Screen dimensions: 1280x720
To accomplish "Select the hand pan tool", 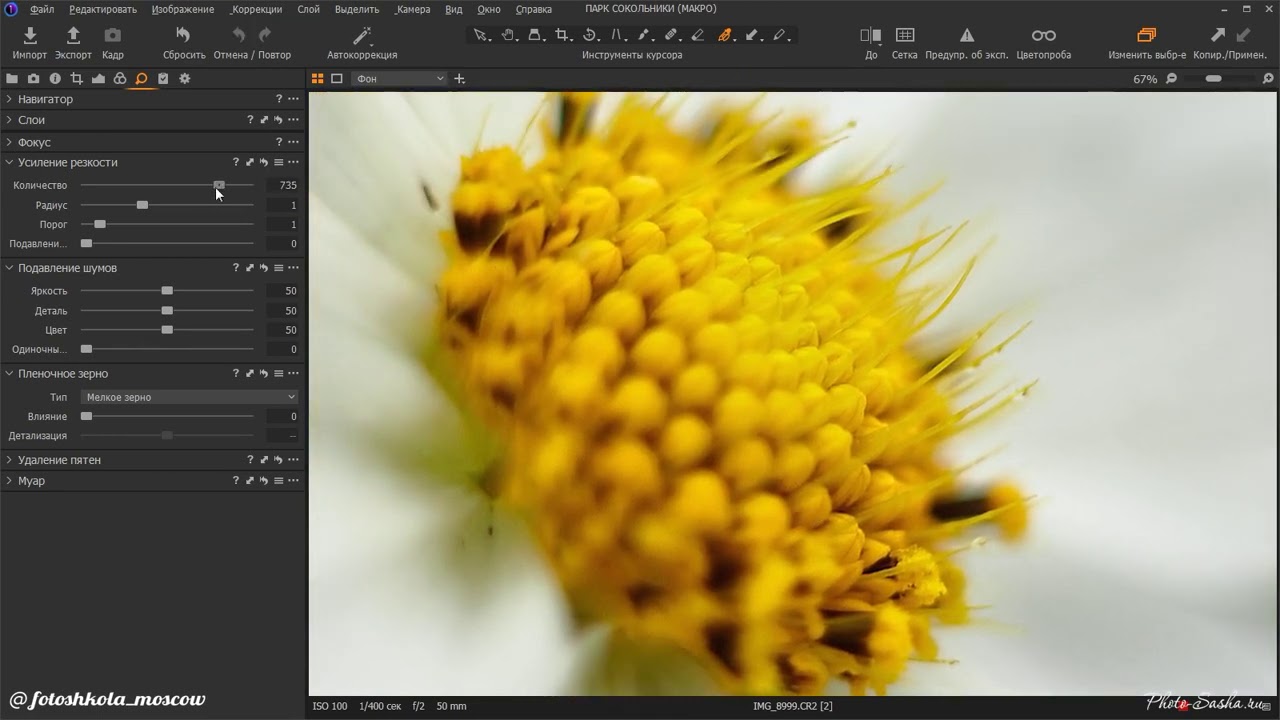I will [x=508, y=35].
